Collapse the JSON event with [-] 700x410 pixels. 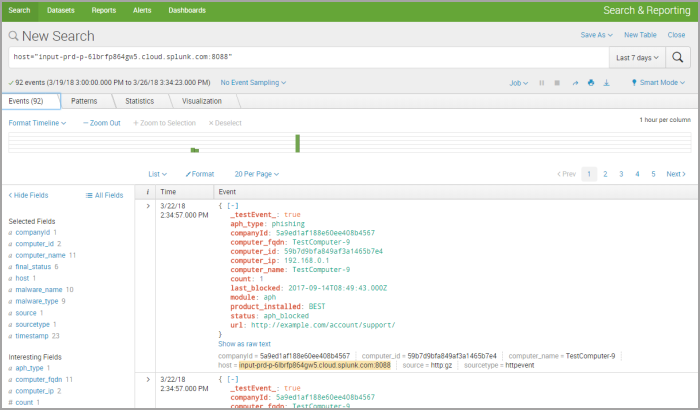(x=233, y=205)
